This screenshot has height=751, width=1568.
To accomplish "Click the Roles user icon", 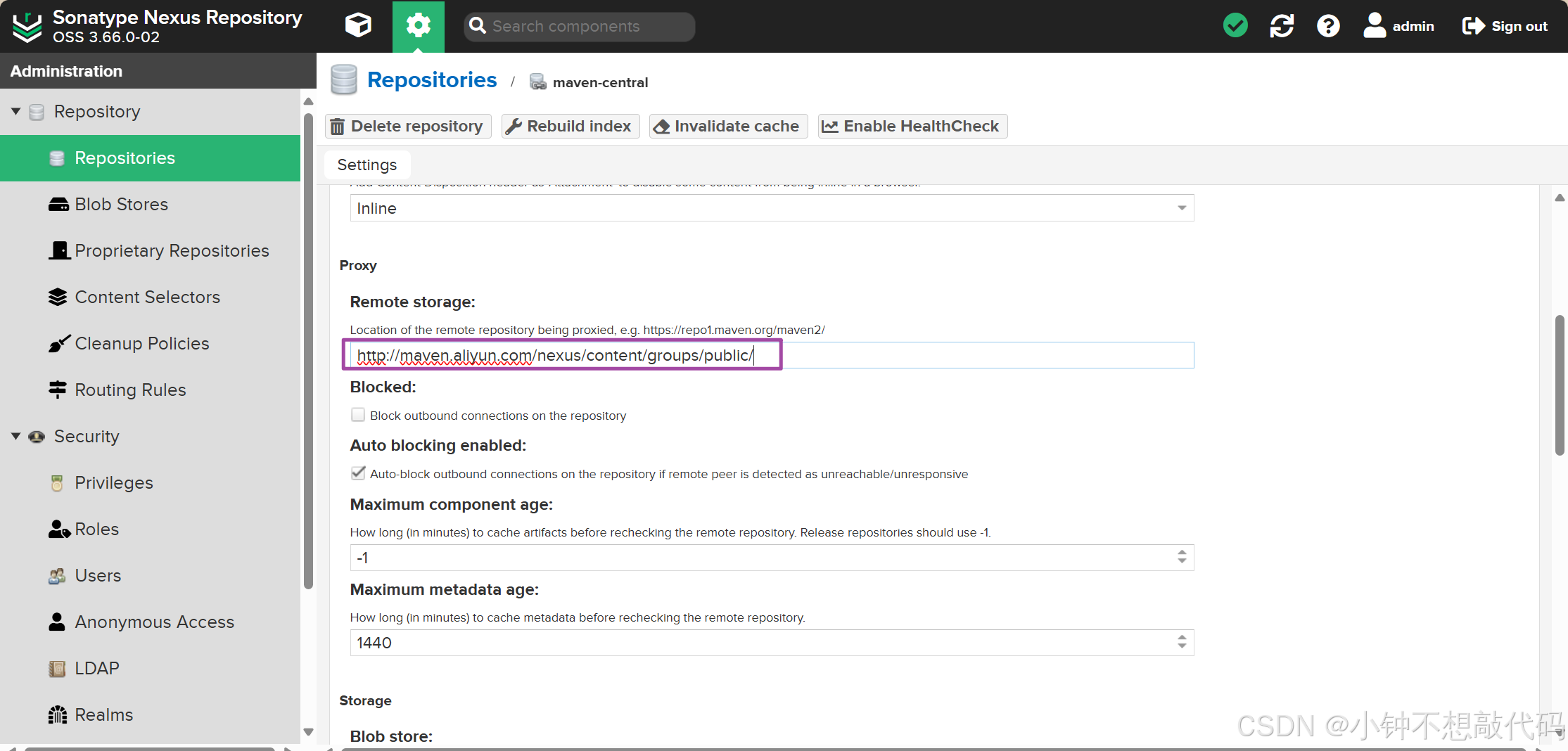I will coord(59,529).
